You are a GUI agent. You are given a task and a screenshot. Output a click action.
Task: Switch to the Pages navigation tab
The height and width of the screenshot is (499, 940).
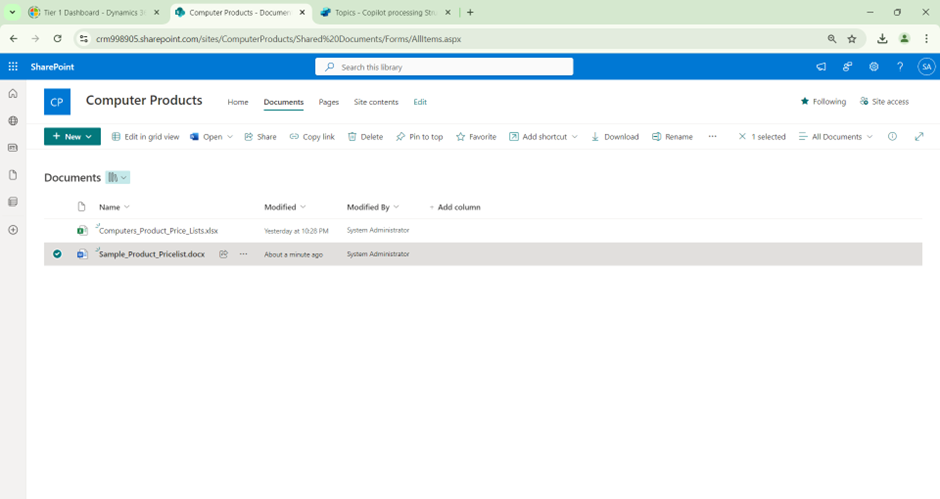click(x=328, y=102)
